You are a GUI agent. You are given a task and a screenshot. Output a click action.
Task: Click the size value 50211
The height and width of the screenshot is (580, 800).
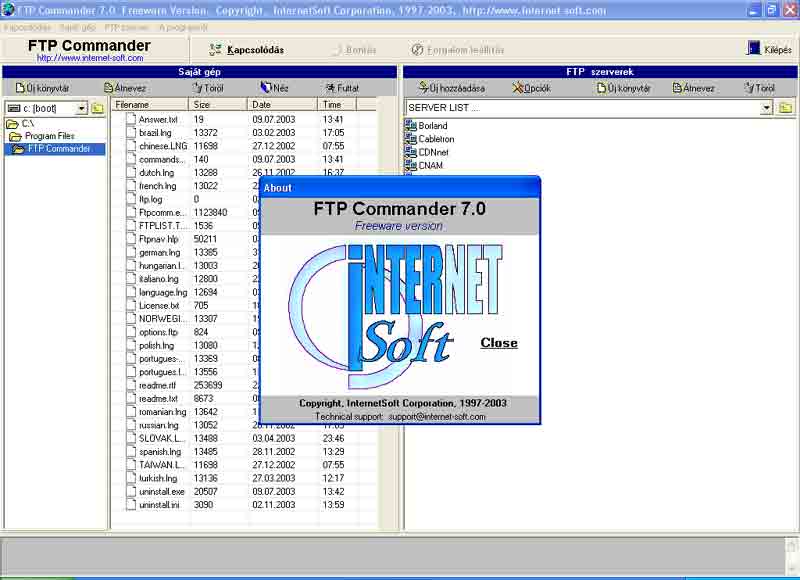pyautogui.click(x=205, y=239)
